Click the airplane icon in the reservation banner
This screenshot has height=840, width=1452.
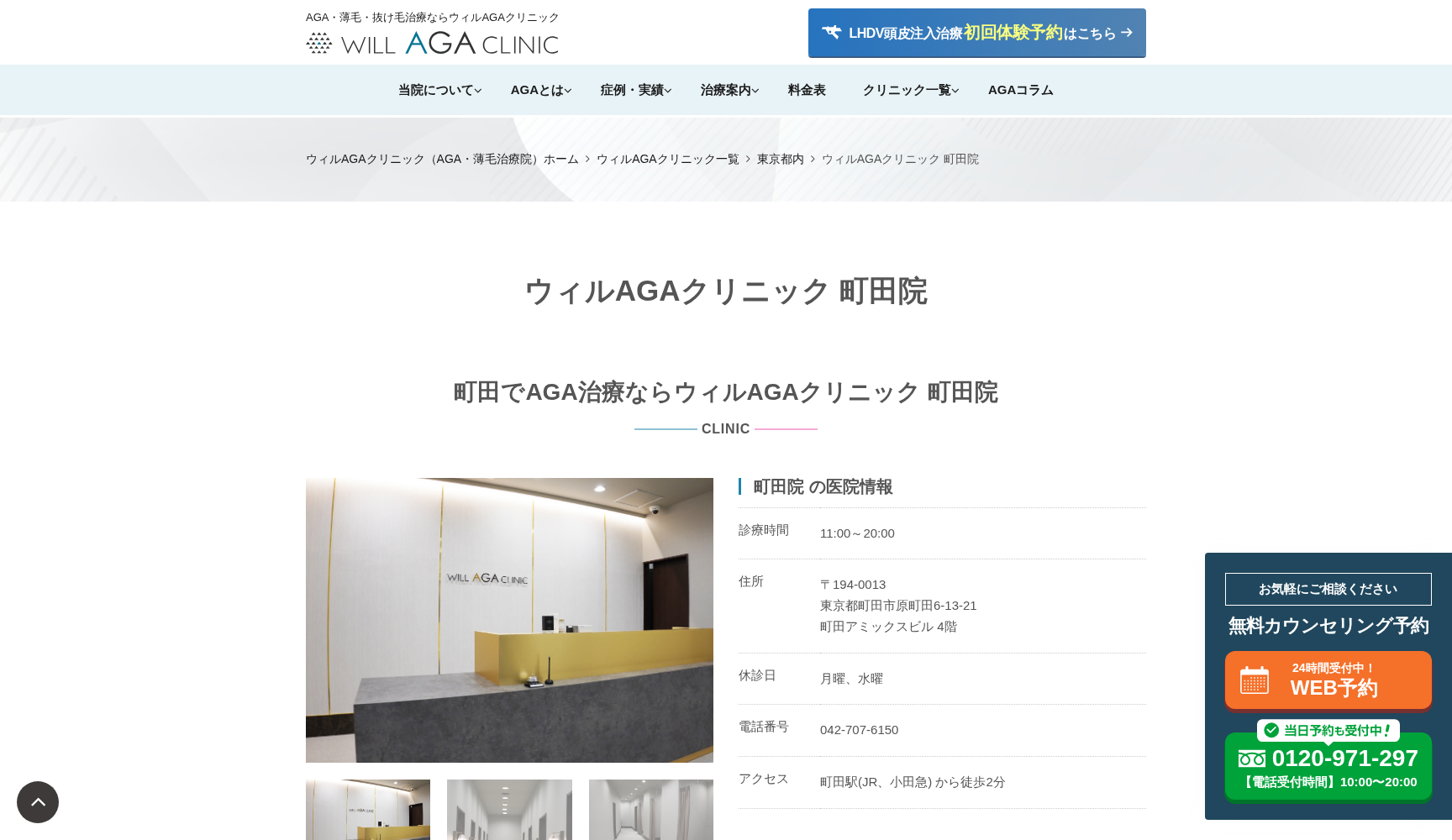click(x=832, y=32)
